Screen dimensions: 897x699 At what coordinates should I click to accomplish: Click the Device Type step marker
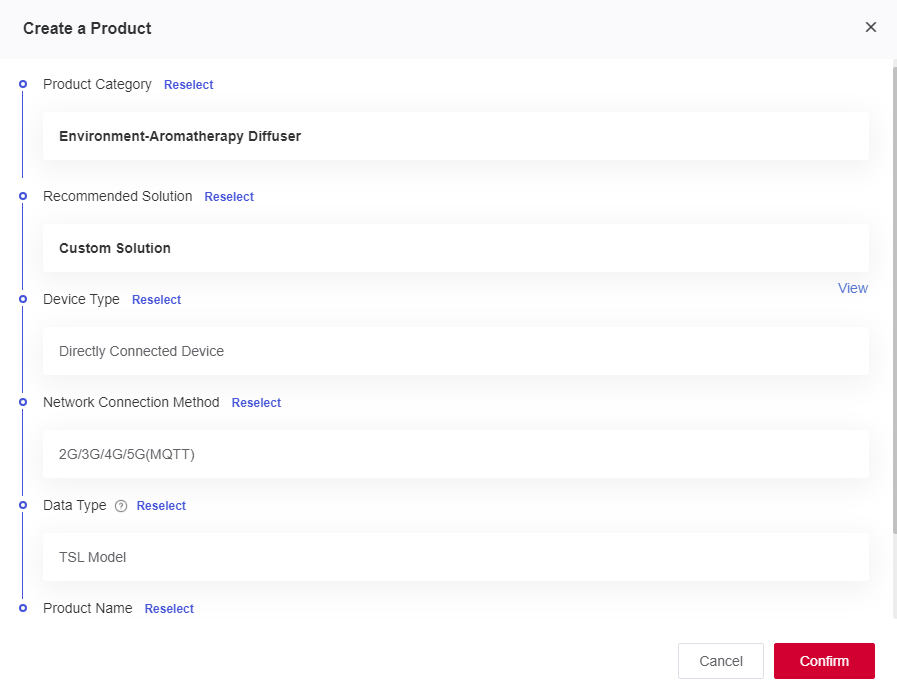(x=23, y=299)
